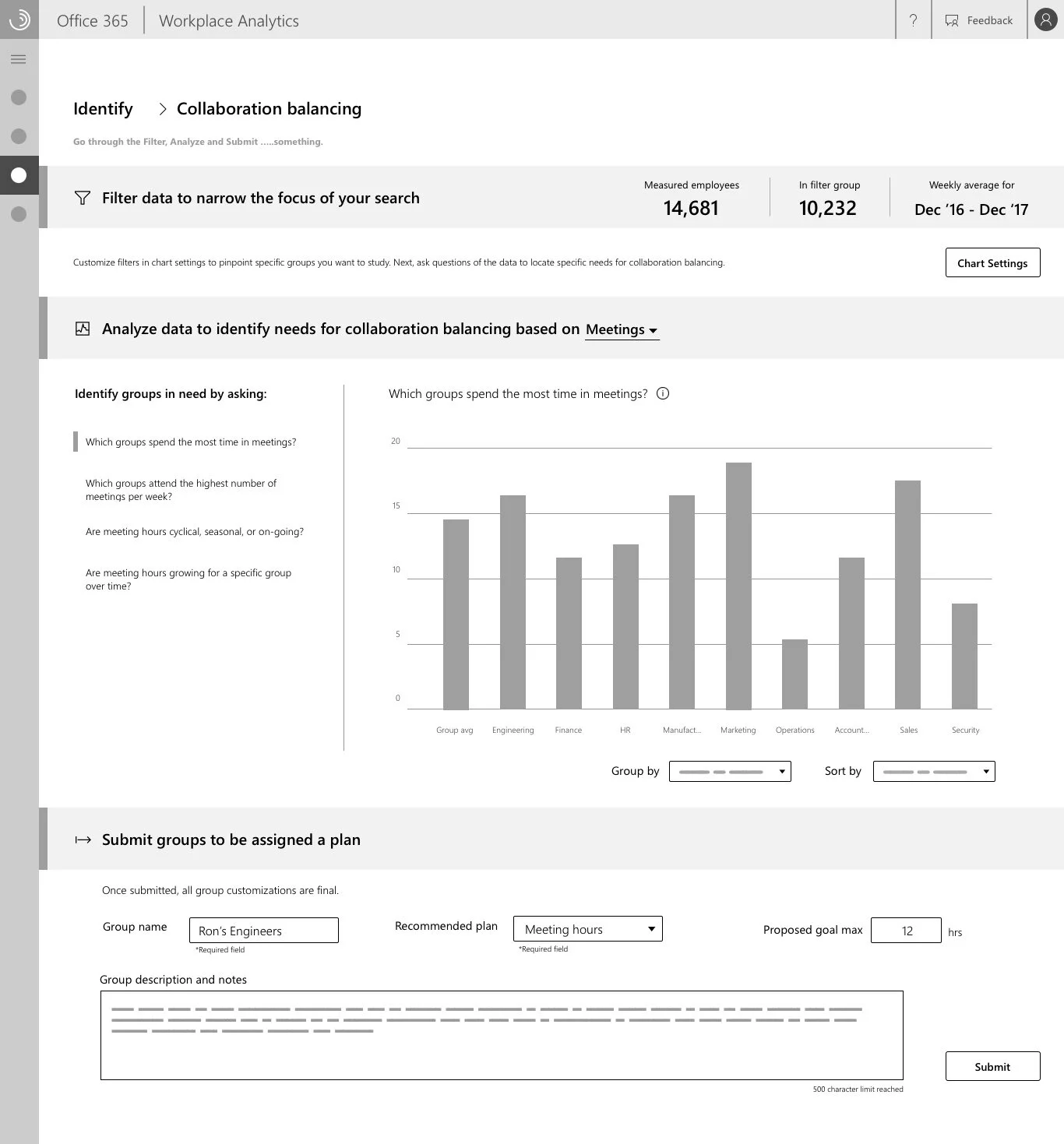Click the analyze chart icon

click(82, 328)
